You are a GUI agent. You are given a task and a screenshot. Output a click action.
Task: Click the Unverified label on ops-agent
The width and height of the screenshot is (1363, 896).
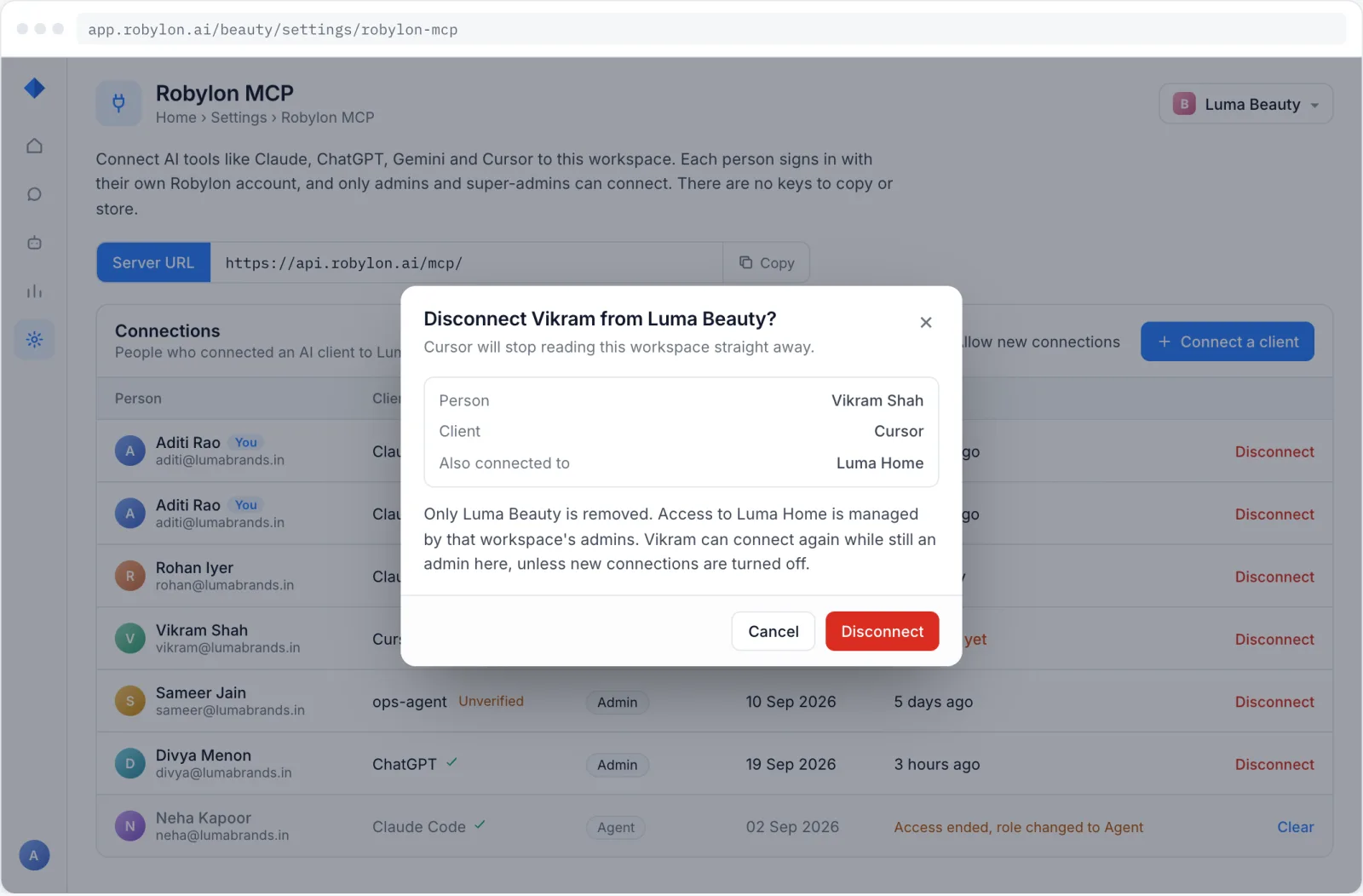tap(492, 701)
